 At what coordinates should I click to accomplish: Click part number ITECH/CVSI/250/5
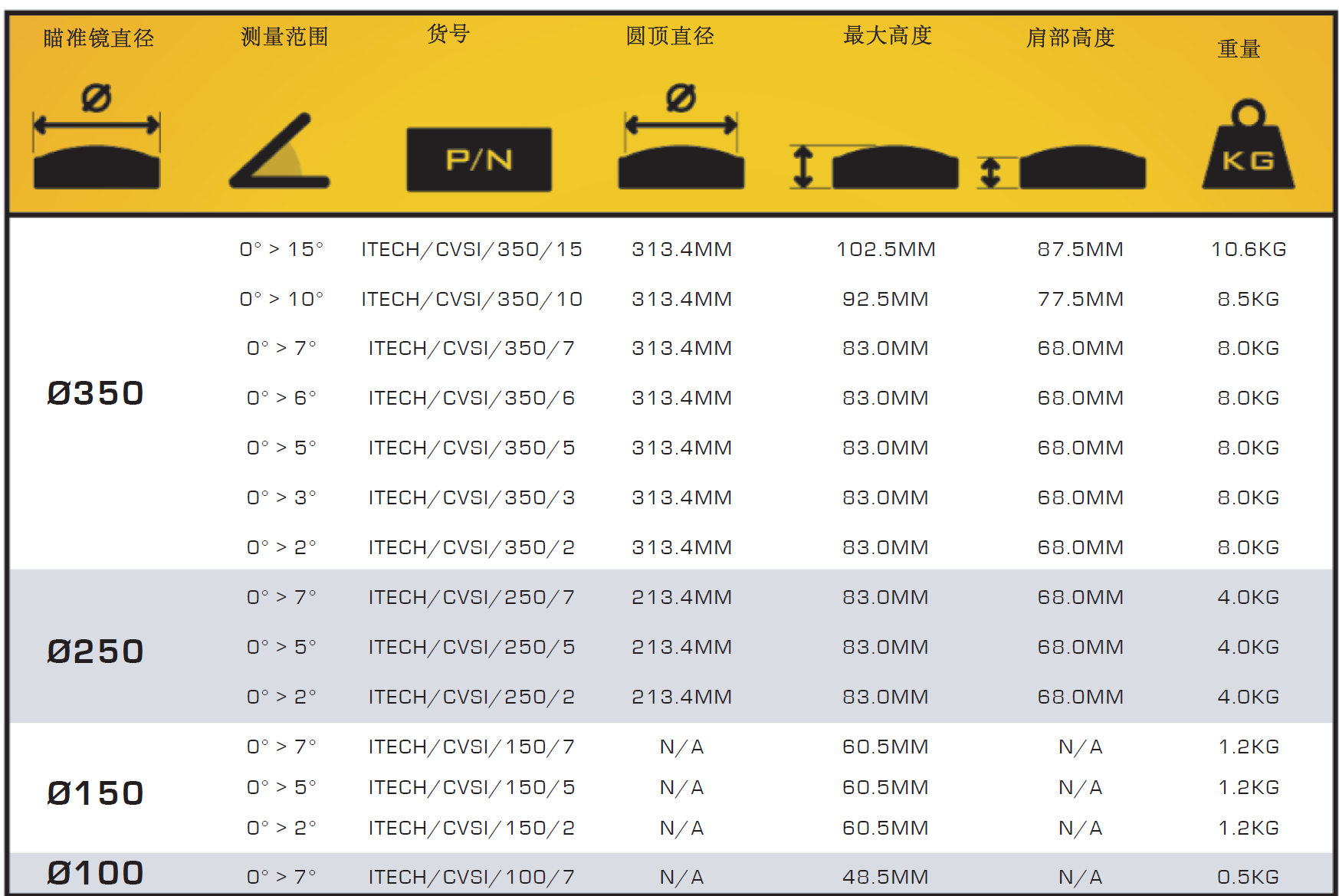coord(471,647)
